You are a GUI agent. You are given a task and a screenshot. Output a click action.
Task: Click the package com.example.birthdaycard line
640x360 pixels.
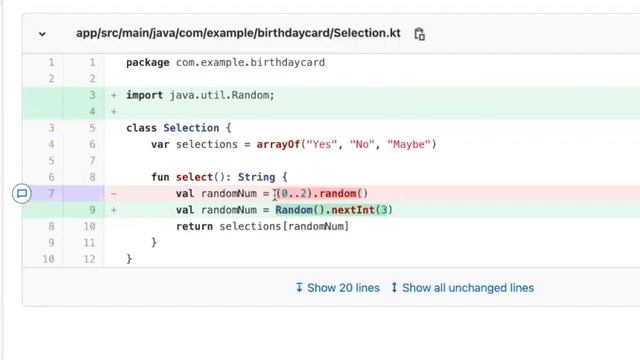point(225,62)
